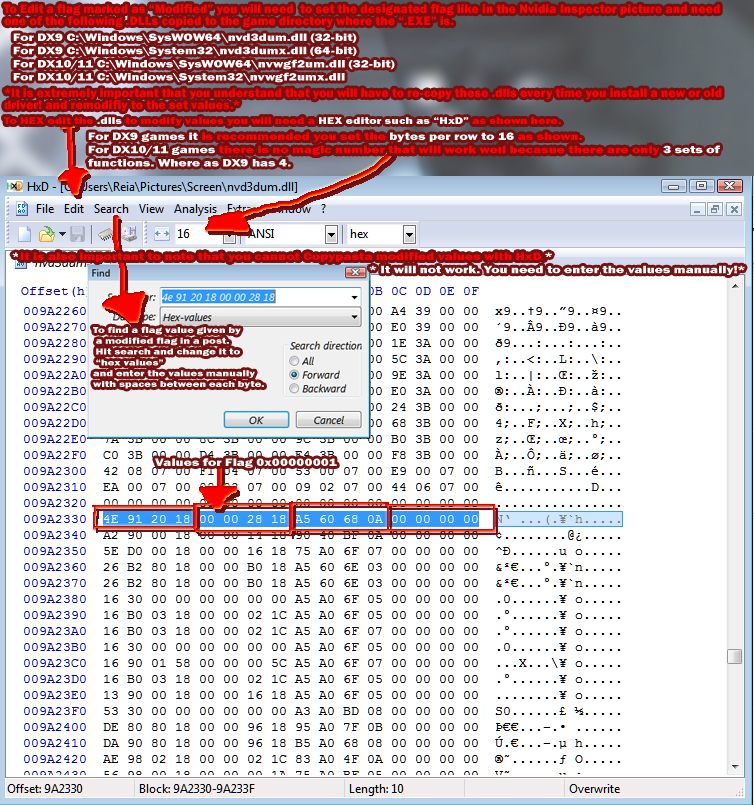The width and height of the screenshot is (754, 805).
Task: Open the File menu
Action: (45, 209)
